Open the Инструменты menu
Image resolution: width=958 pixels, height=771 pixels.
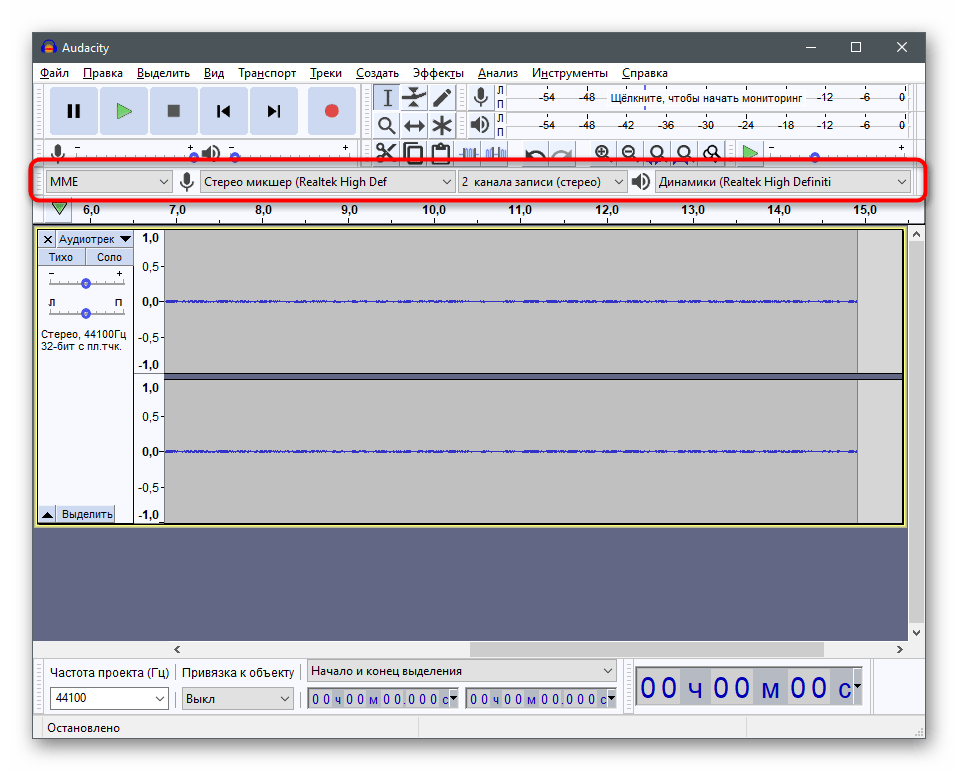pos(570,73)
